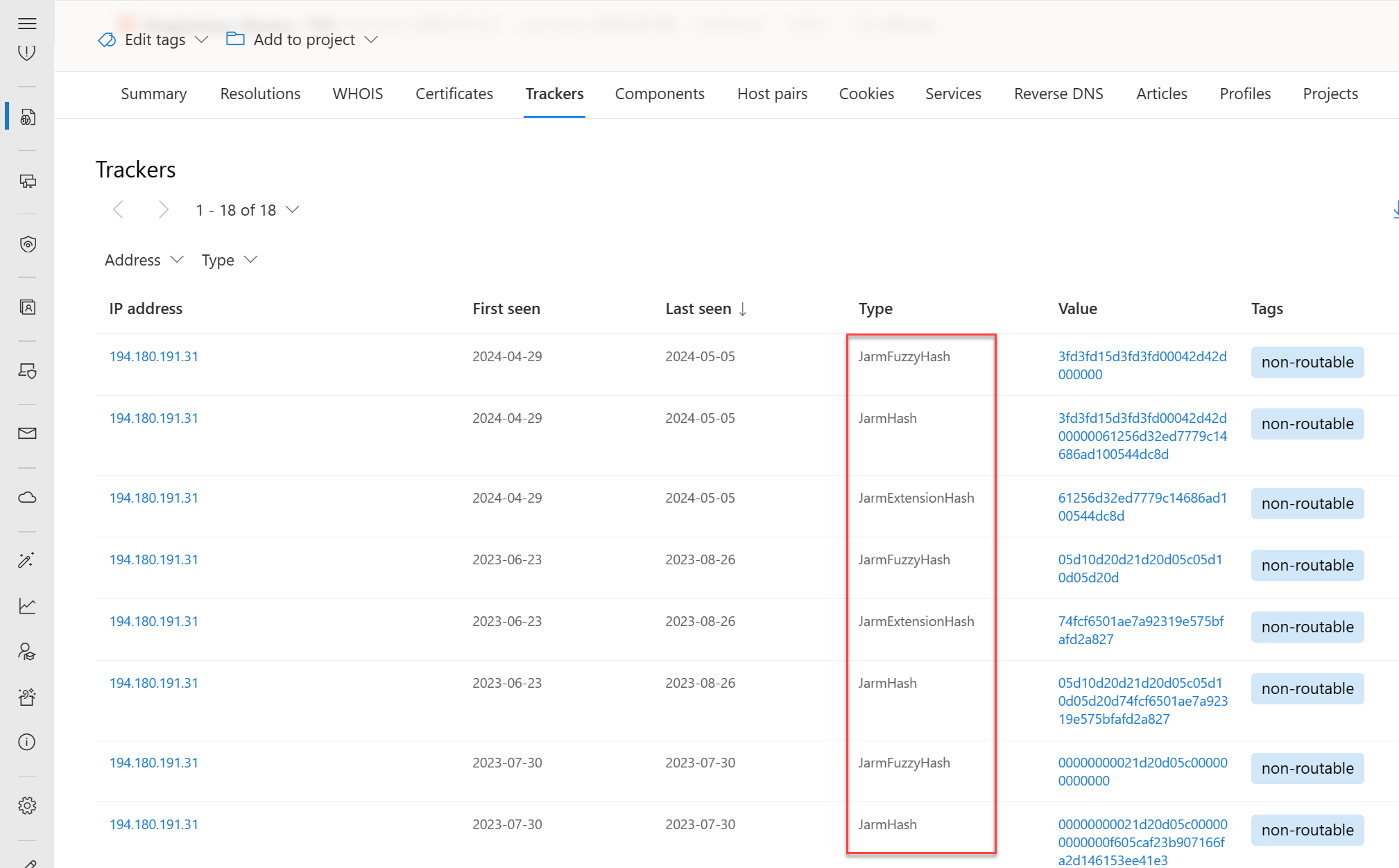Screen dimensions: 1399x868
Task: Open the info circle sidebar icon
Action: point(27,742)
